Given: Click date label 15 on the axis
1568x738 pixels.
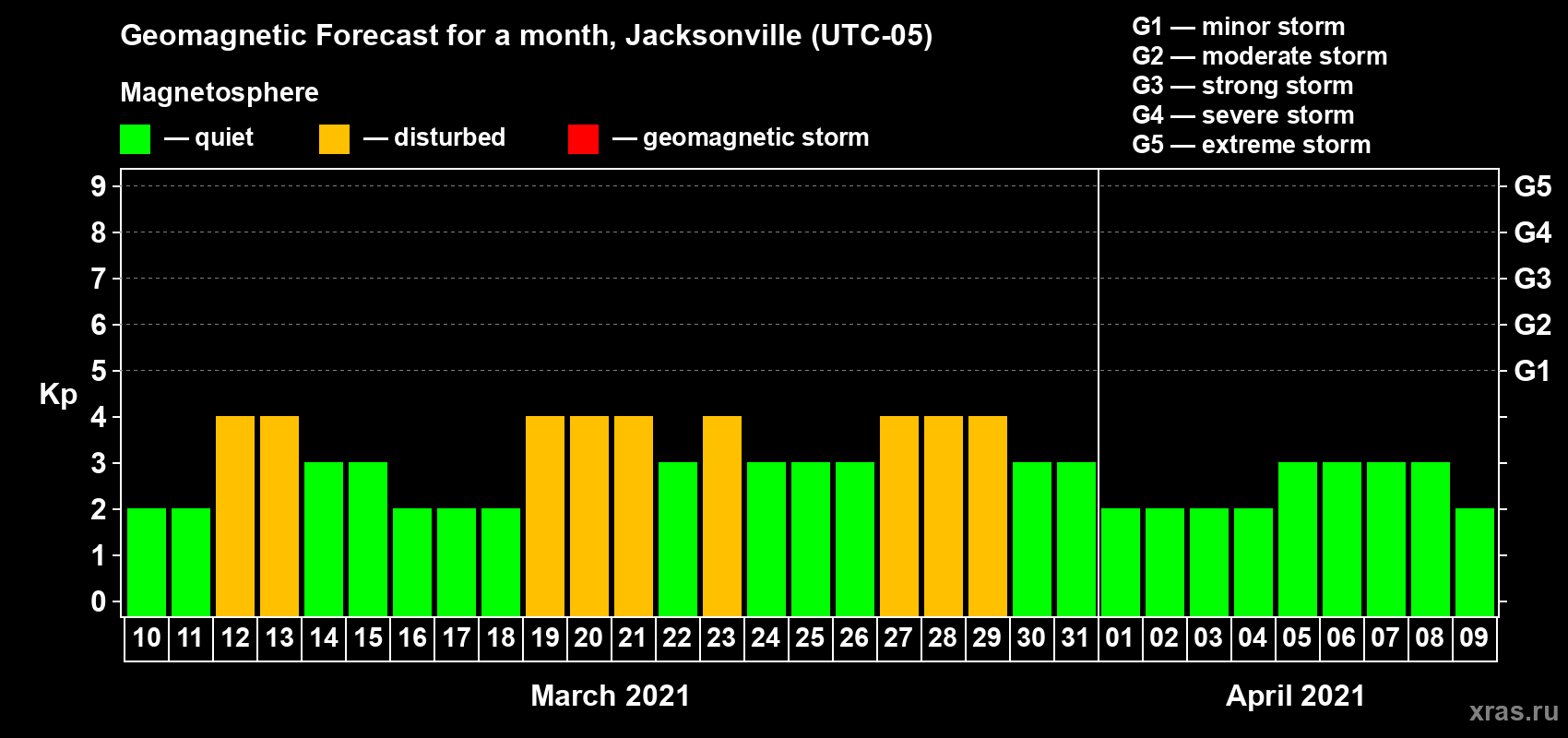Looking at the screenshot, I should point(368,638).
